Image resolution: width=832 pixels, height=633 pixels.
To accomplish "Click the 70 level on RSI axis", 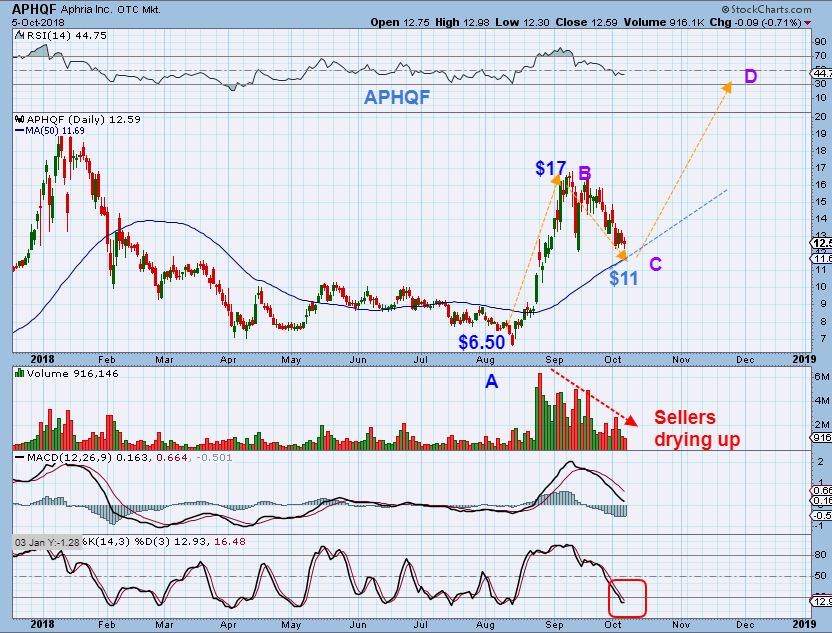I will tap(820, 55).
